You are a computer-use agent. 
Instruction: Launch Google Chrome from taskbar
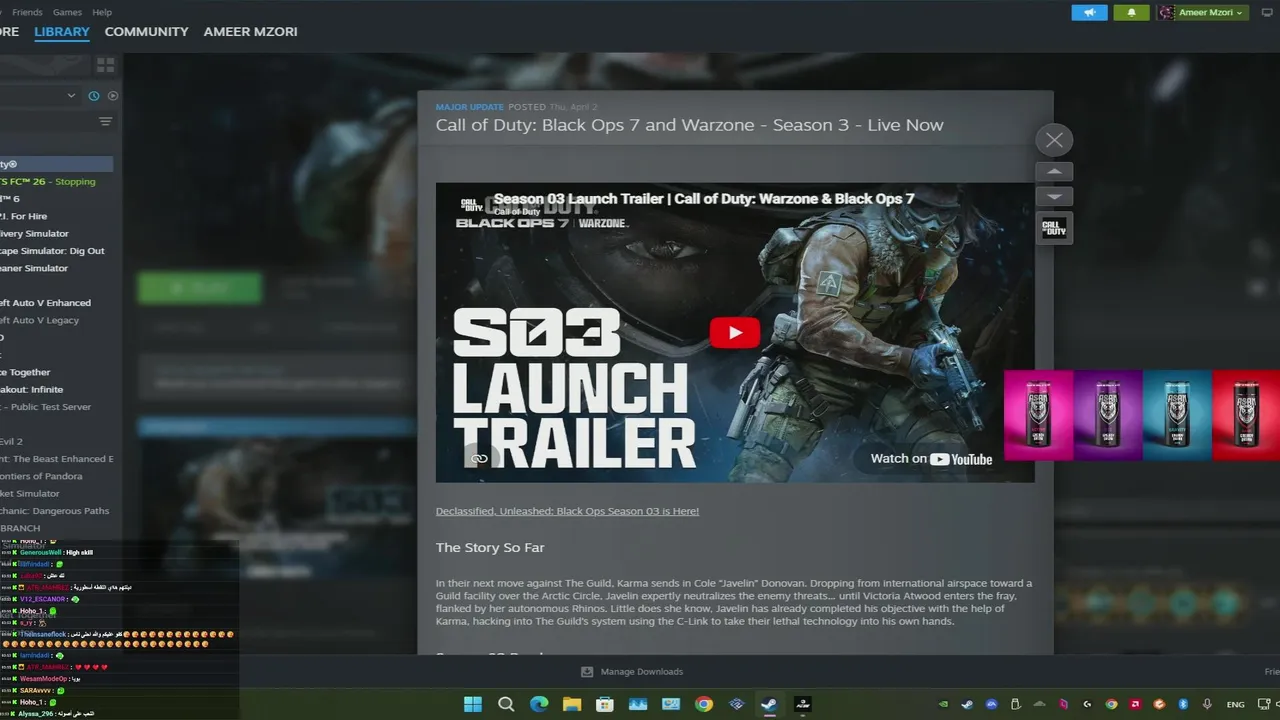point(704,704)
